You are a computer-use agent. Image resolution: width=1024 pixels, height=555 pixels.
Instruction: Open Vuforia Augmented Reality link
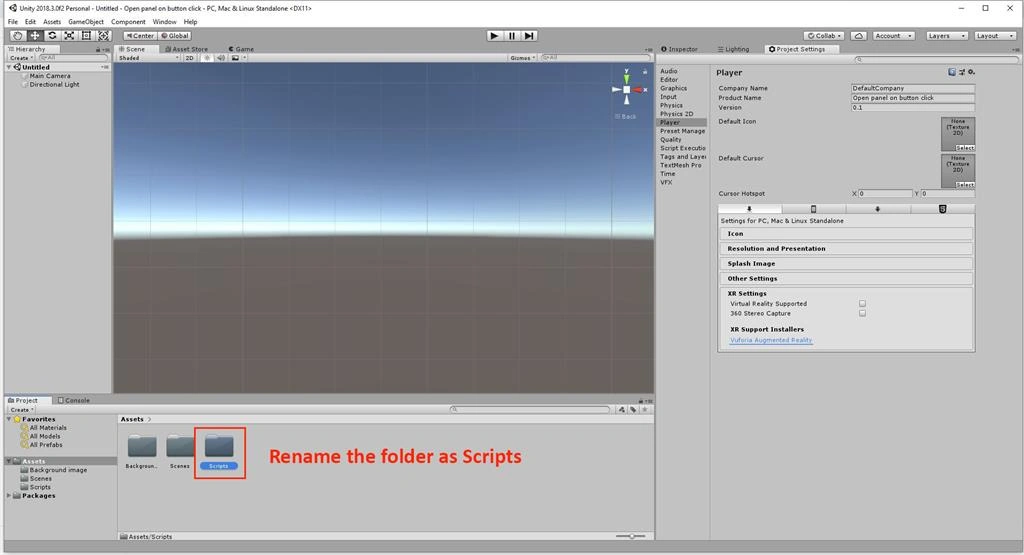click(x=771, y=340)
